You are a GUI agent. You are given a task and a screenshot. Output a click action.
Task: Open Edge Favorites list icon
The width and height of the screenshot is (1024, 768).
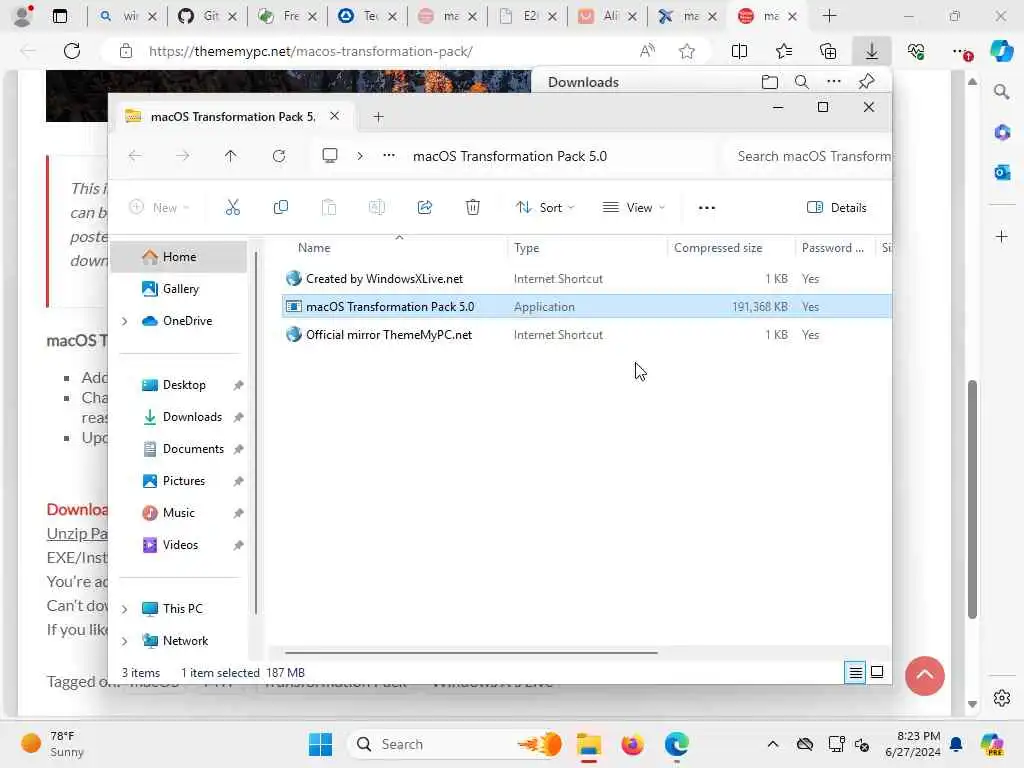pyautogui.click(x=784, y=51)
